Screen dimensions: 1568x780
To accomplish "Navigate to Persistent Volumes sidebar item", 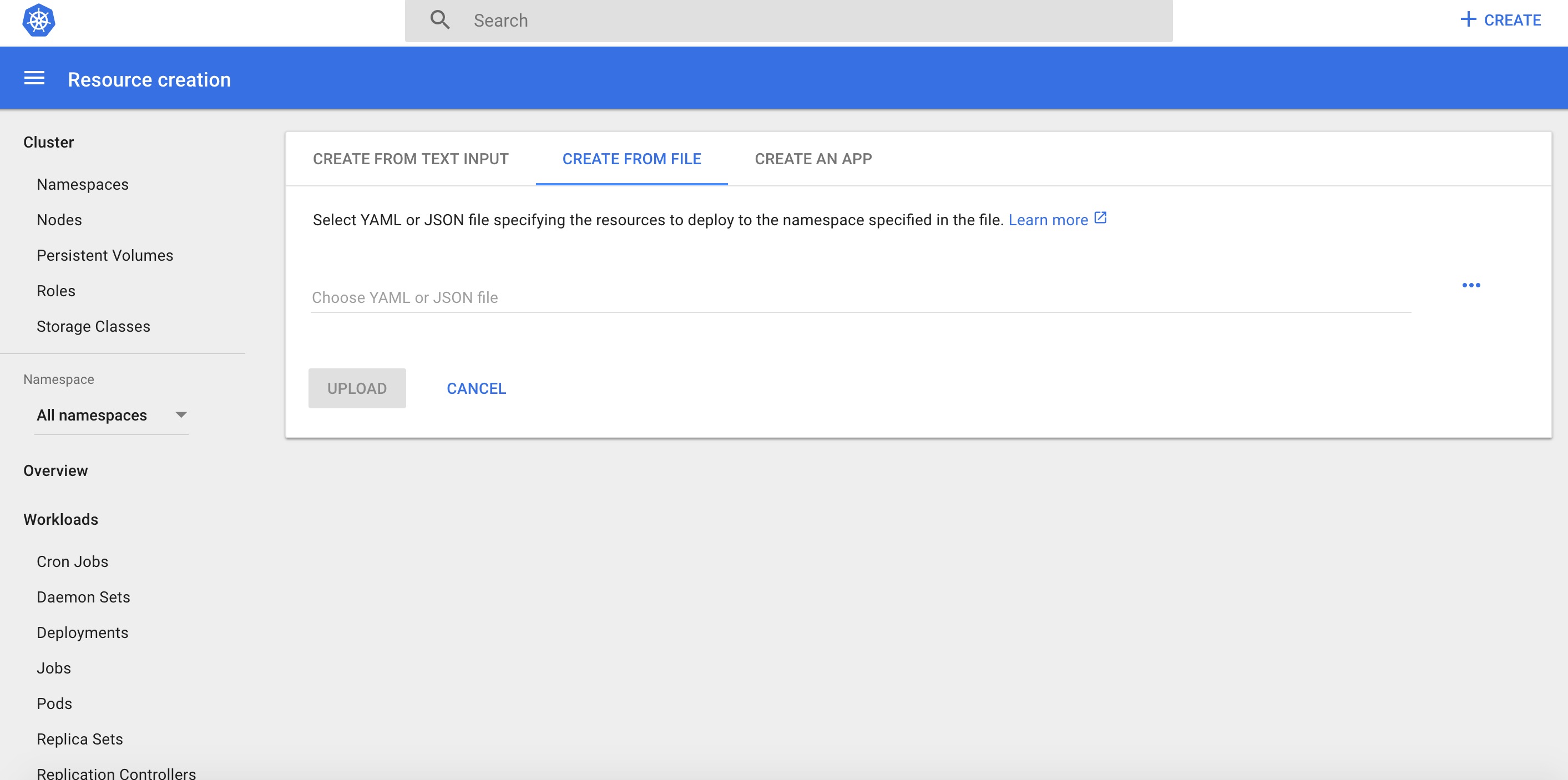I will pyautogui.click(x=104, y=255).
